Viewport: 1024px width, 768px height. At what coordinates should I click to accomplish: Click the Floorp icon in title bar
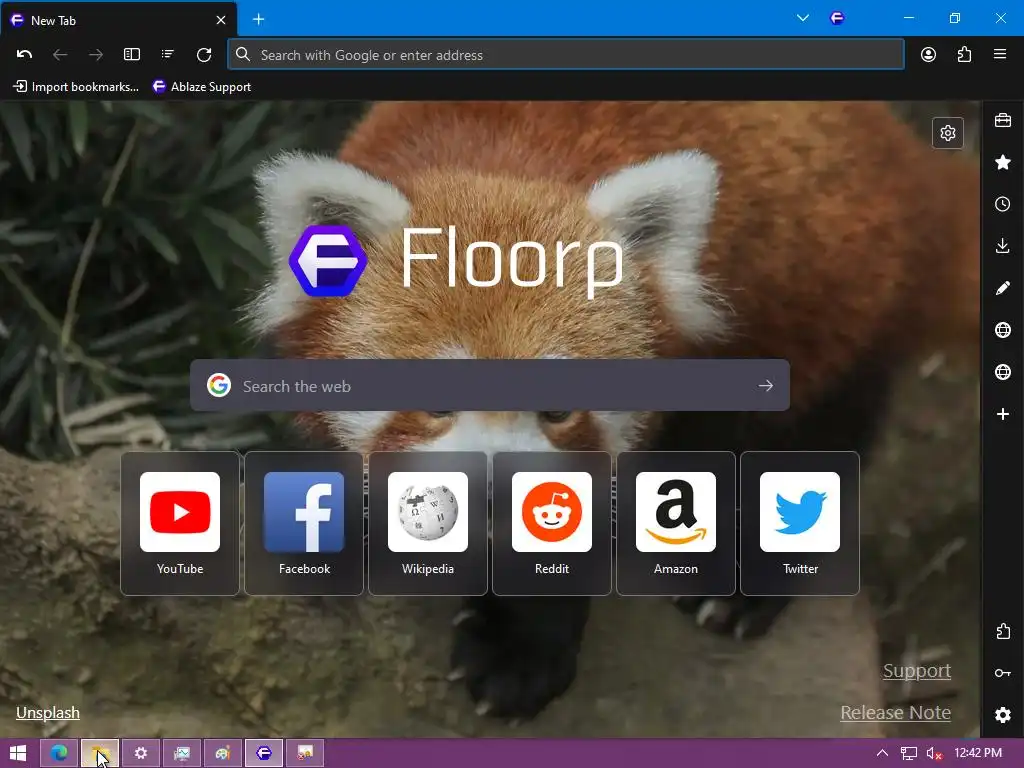pyautogui.click(x=837, y=18)
